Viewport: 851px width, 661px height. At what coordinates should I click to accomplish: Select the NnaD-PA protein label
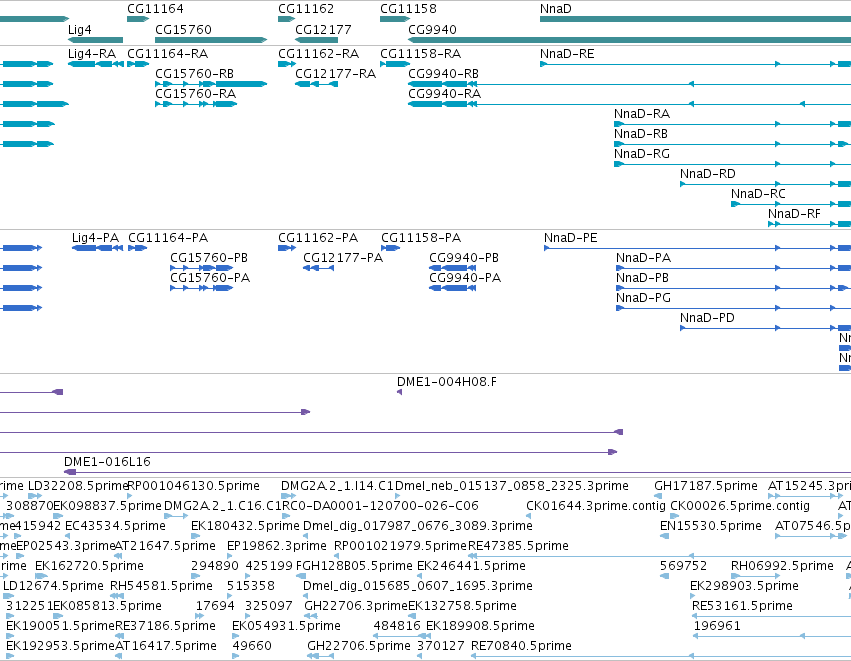click(644, 258)
